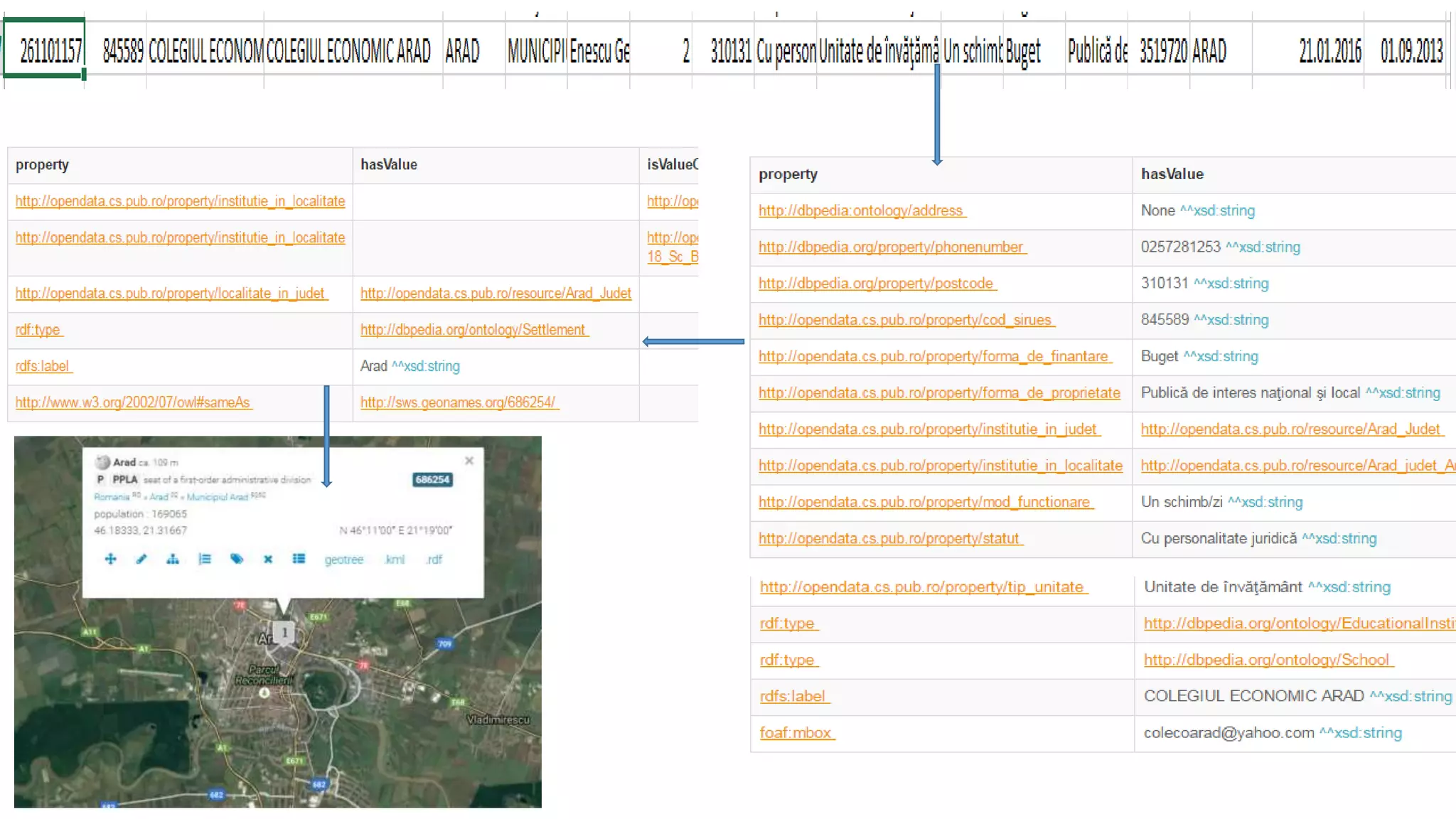Click the bulleted list icon in popup
Viewport: 1456px width, 819px height.
[299, 559]
